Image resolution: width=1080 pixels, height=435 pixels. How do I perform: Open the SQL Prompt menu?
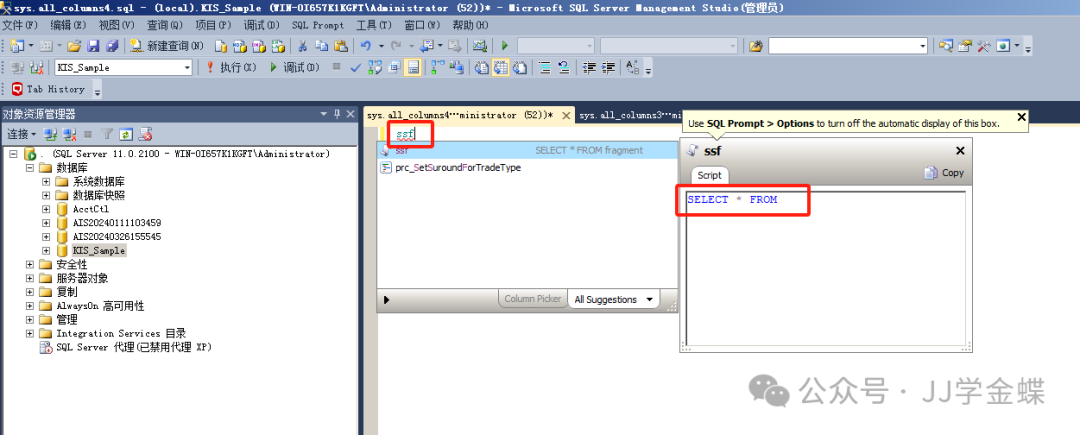tap(318, 25)
